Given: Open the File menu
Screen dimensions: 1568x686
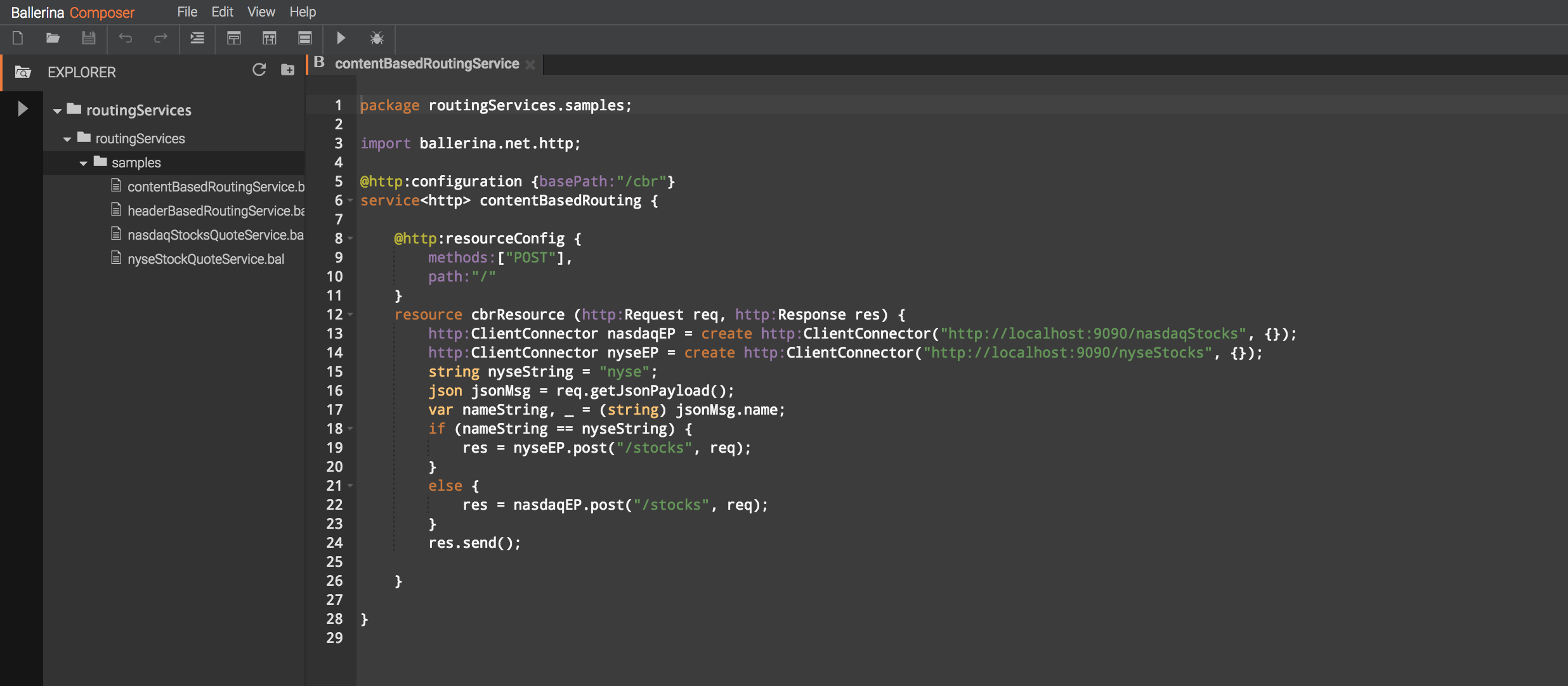Looking at the screenshot, I should 187,12.
